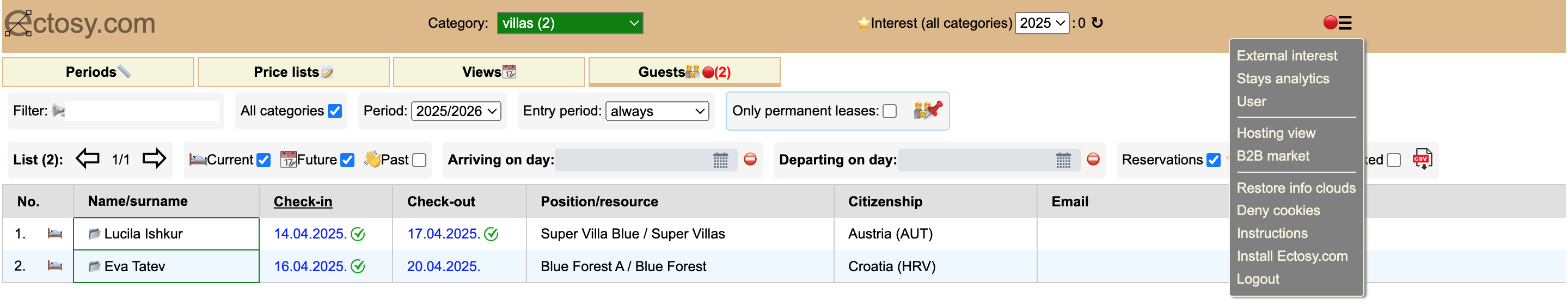This screenshot has width=1568, height=306.
Task: Clear the Arriving on day date
Action: (x=750, y=160)
